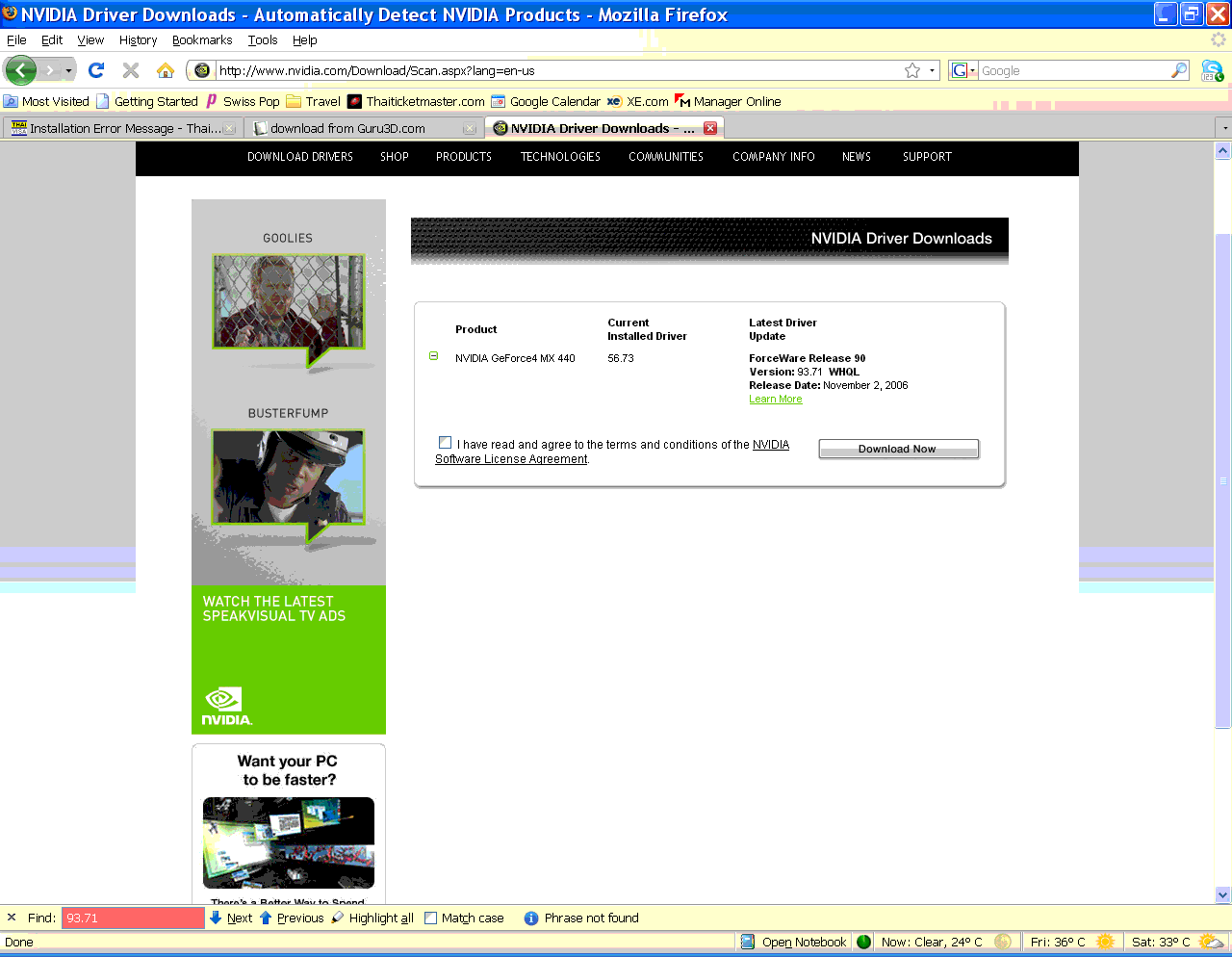The width and height of the screenshot is (1232, 957).
Task: Click Open Notebook in the status bar
Action: pyautogui.click(x=794, y=942)
